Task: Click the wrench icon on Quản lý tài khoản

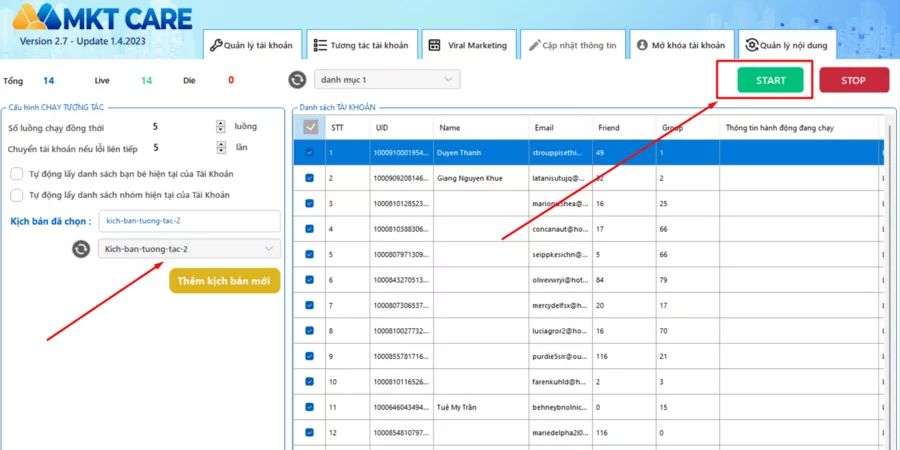Action: (x=216, y=45)
